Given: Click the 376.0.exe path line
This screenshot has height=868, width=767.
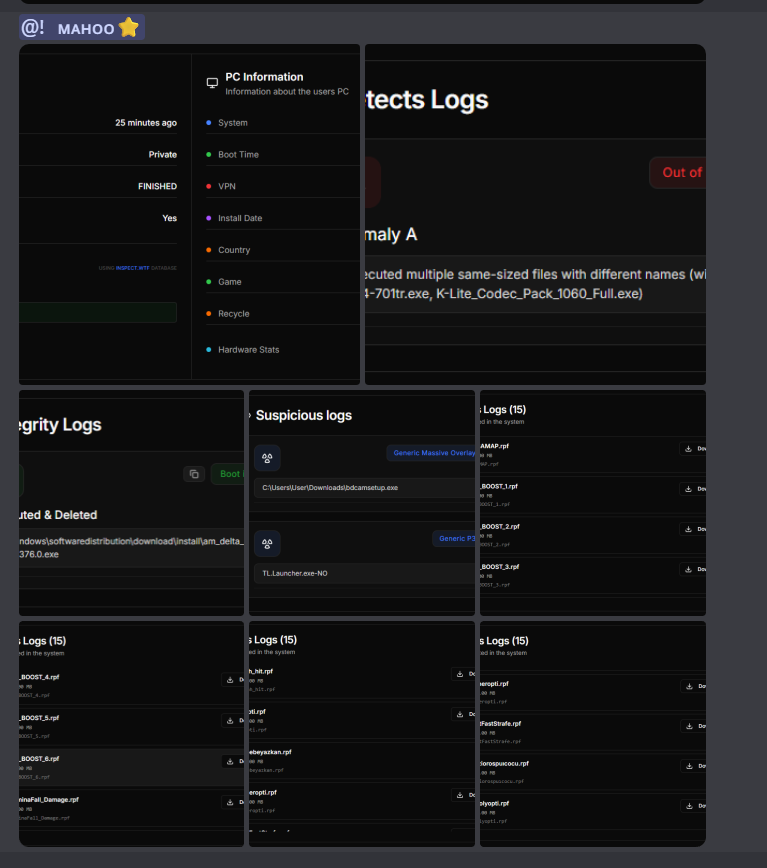Looking at the screenshot, I should click(39, 554).
